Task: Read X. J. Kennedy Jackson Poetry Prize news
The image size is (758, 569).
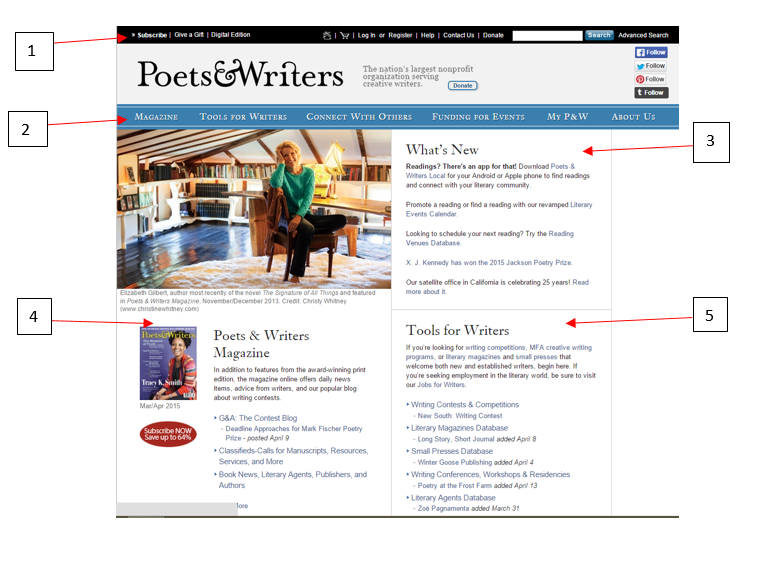Action: click(489, 263)
